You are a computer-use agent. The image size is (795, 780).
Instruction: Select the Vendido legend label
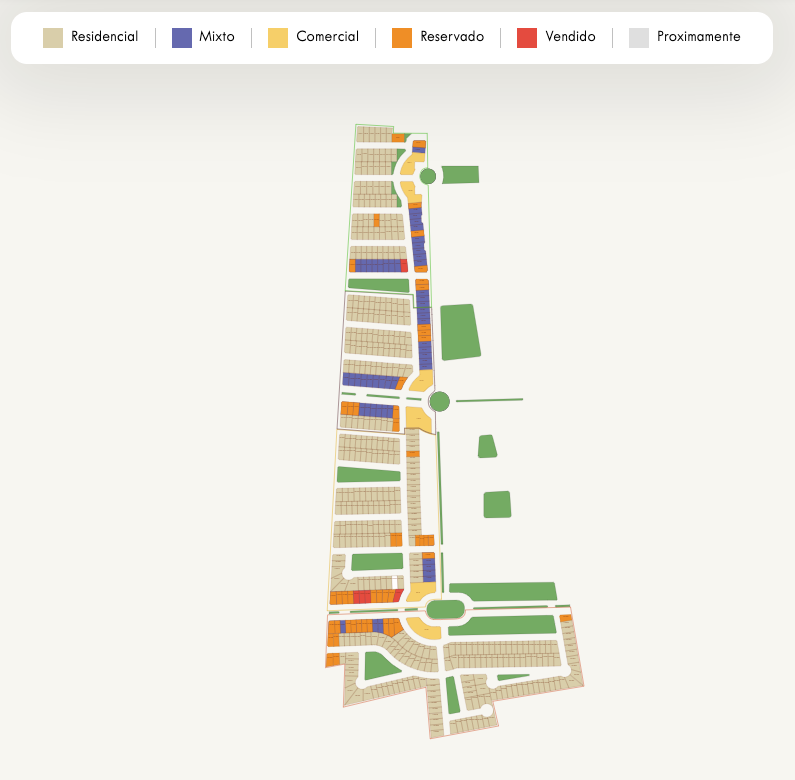[x=570, y=37]
